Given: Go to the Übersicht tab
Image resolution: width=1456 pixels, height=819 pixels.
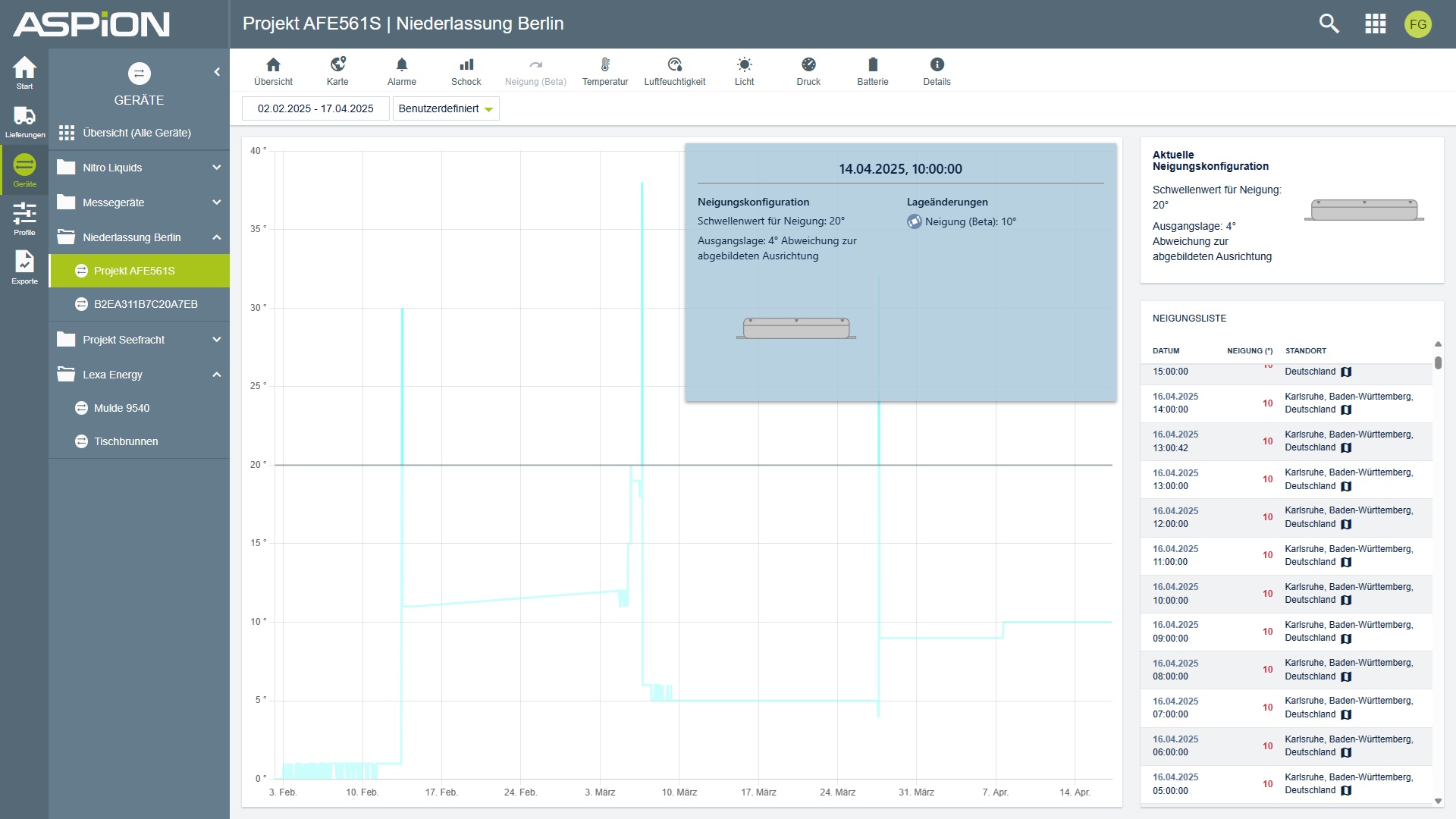Looking at the screenshot, I should point(273,71).
